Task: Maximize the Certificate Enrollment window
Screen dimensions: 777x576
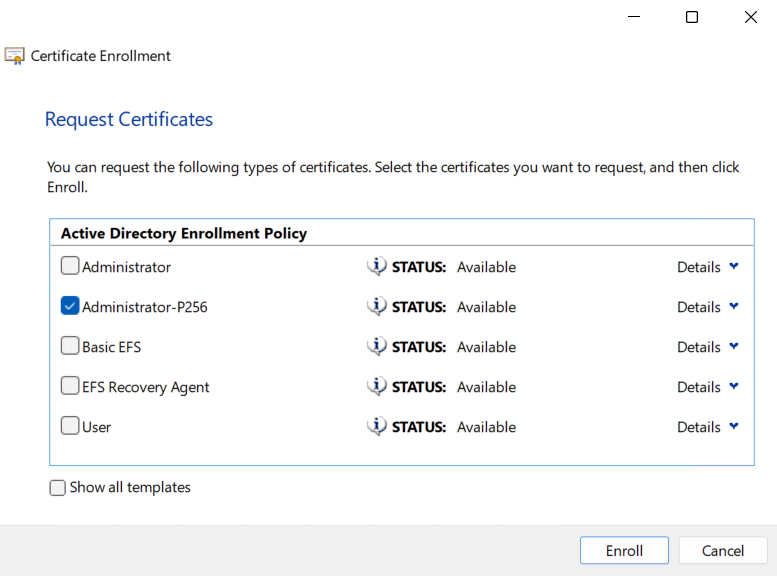Action: point(692,17)
